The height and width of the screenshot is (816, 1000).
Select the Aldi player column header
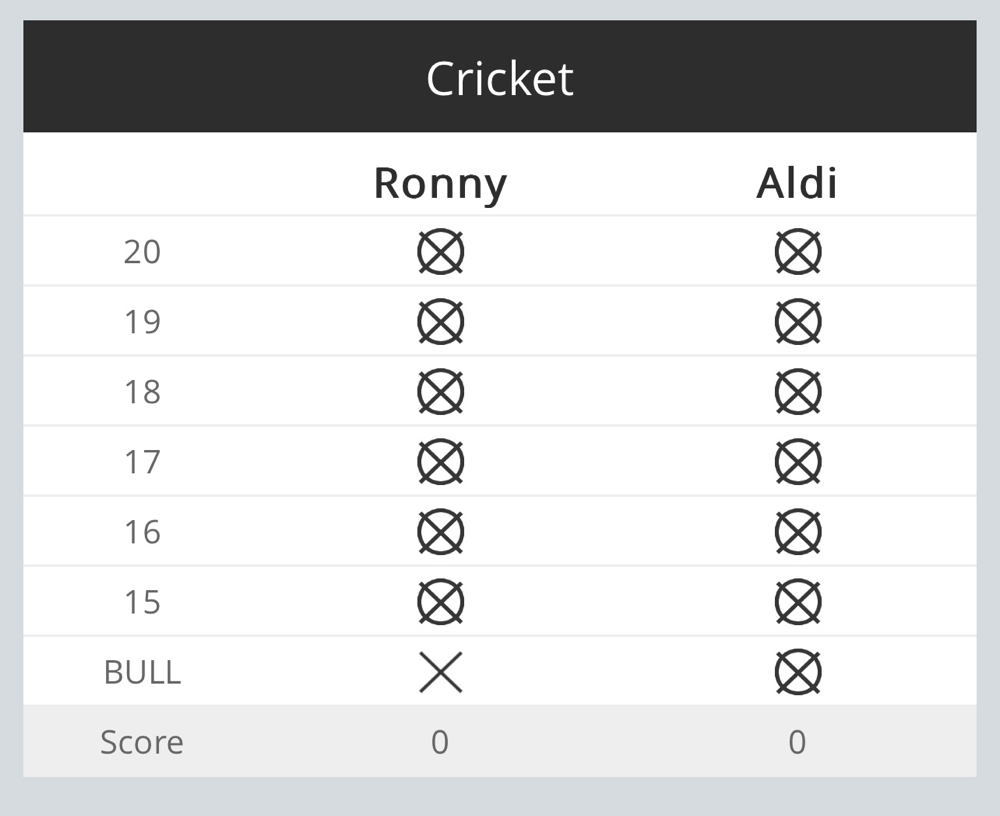point(797,183)
